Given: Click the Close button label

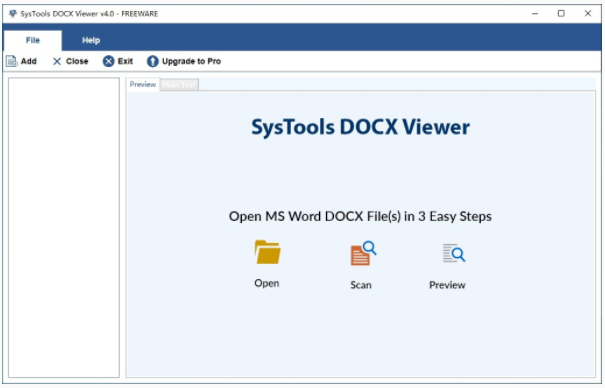Looking at the screenshot, I should [77, 61].
